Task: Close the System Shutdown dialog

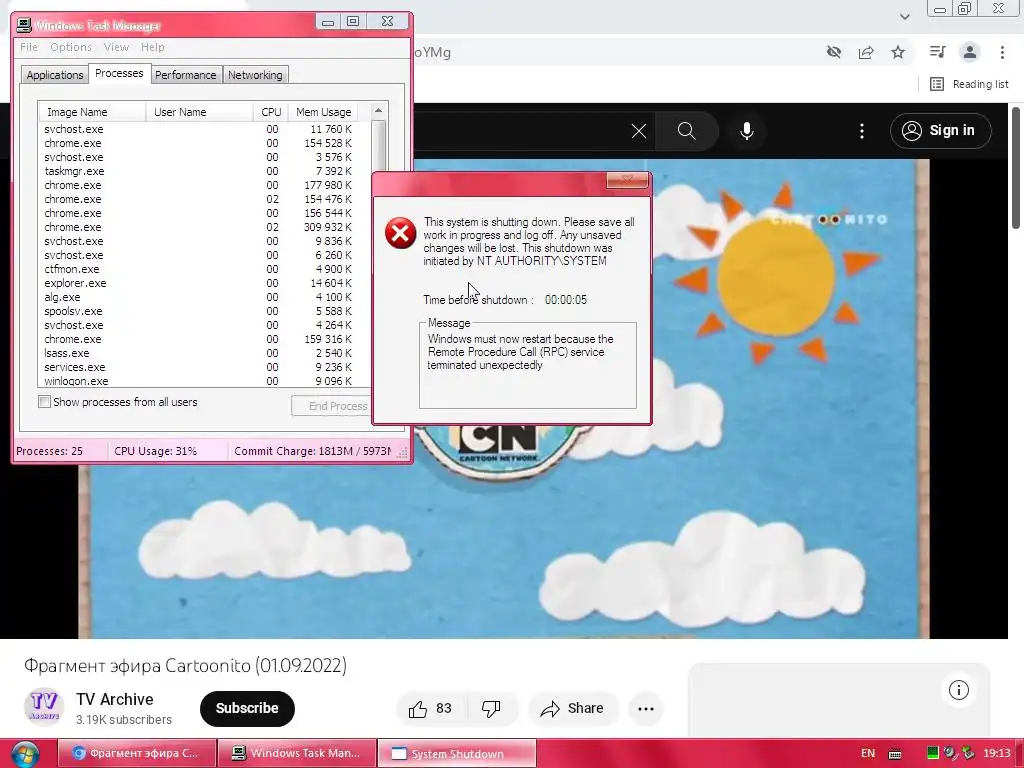Action: click(x=627, y=180)
